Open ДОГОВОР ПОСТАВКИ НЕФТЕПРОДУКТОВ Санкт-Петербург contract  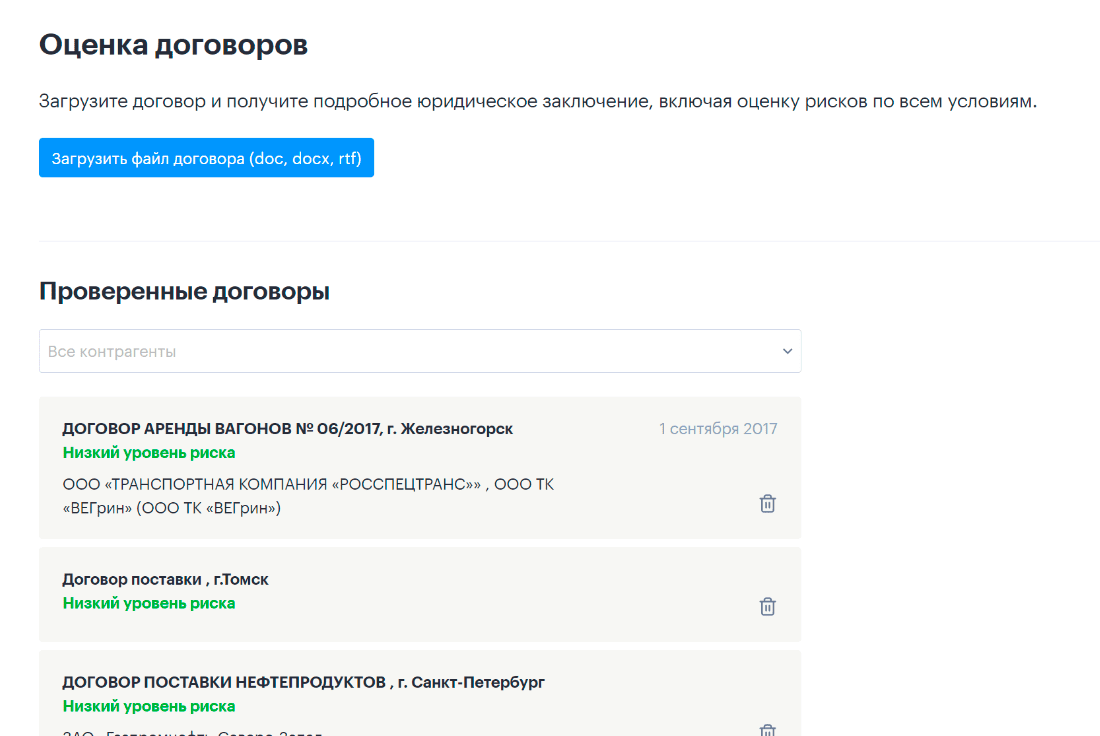point(303,682)
